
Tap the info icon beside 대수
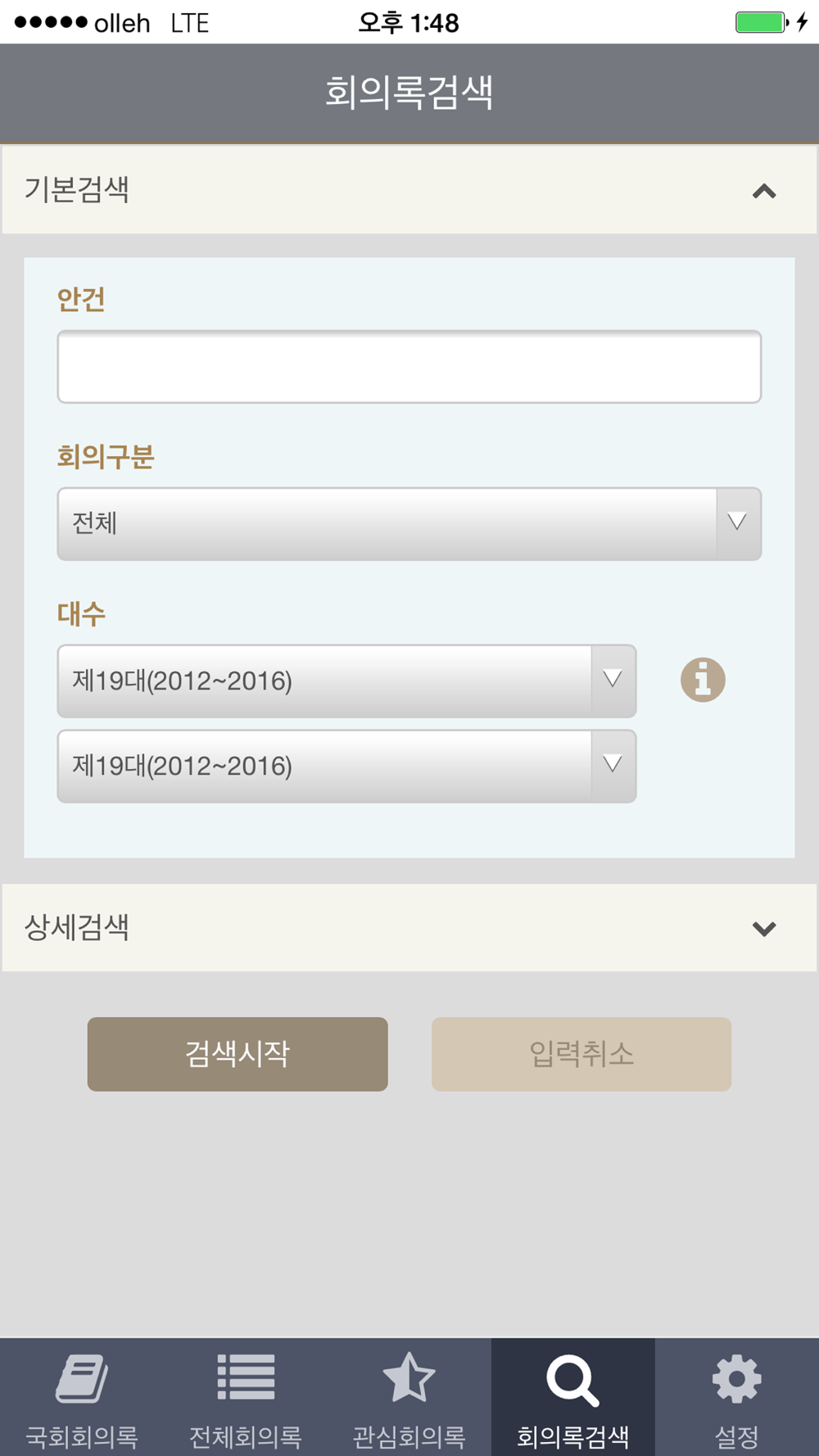tap(703, 680)
